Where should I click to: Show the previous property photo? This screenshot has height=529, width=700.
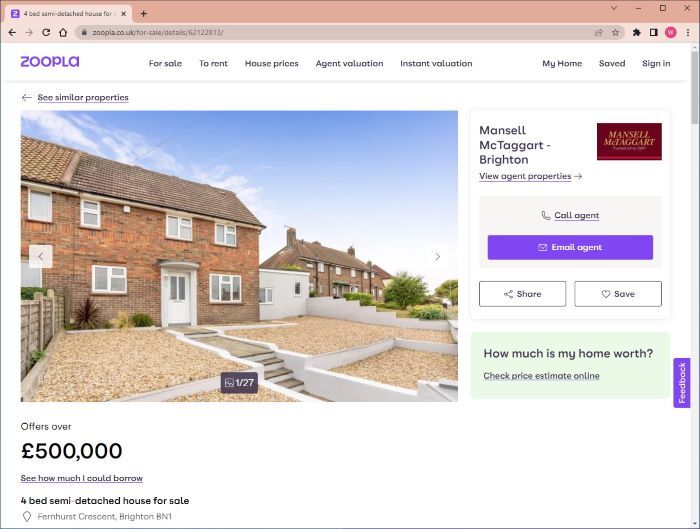coord(41,257)
